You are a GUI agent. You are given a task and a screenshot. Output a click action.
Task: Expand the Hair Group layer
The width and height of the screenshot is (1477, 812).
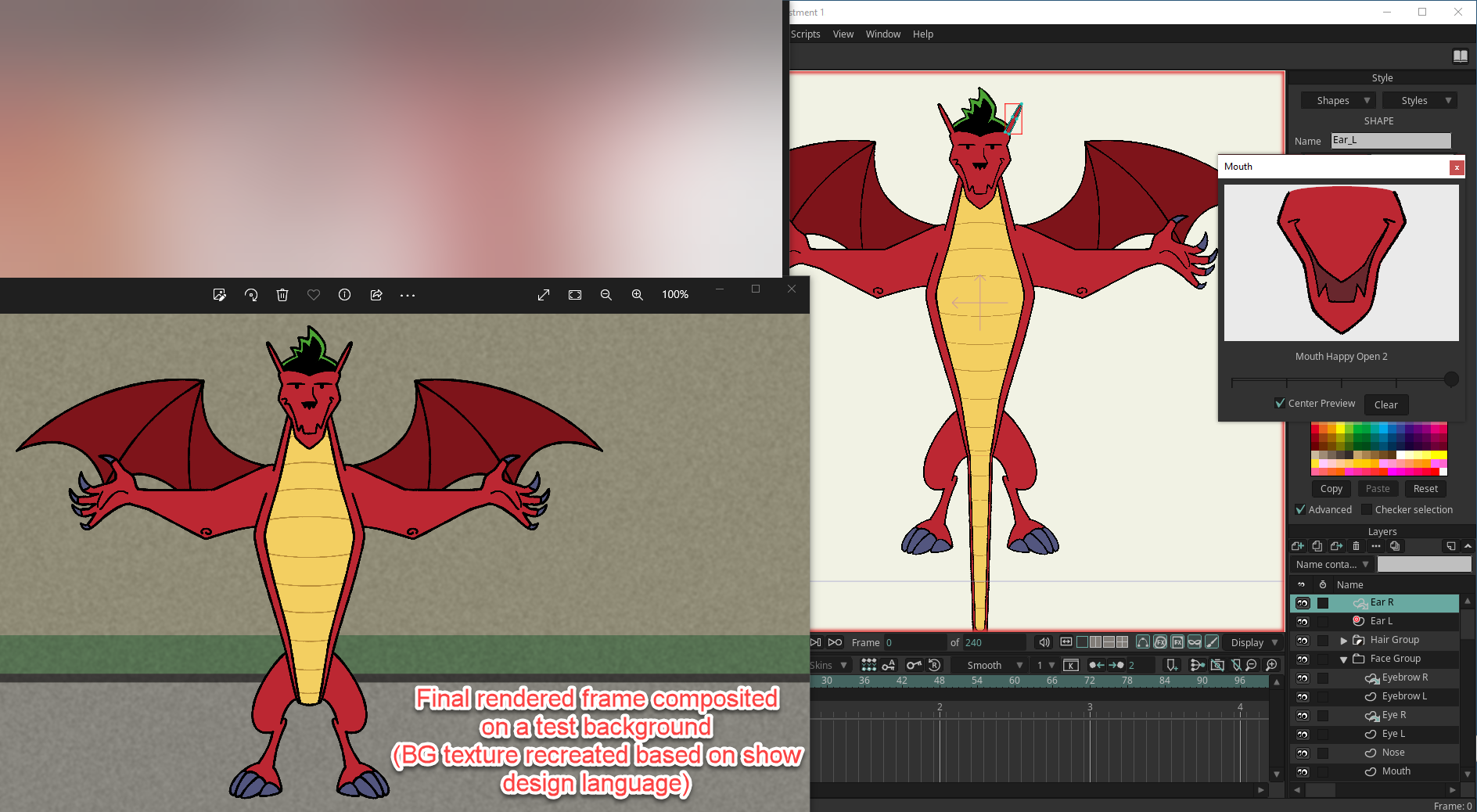pos(1344,641)
